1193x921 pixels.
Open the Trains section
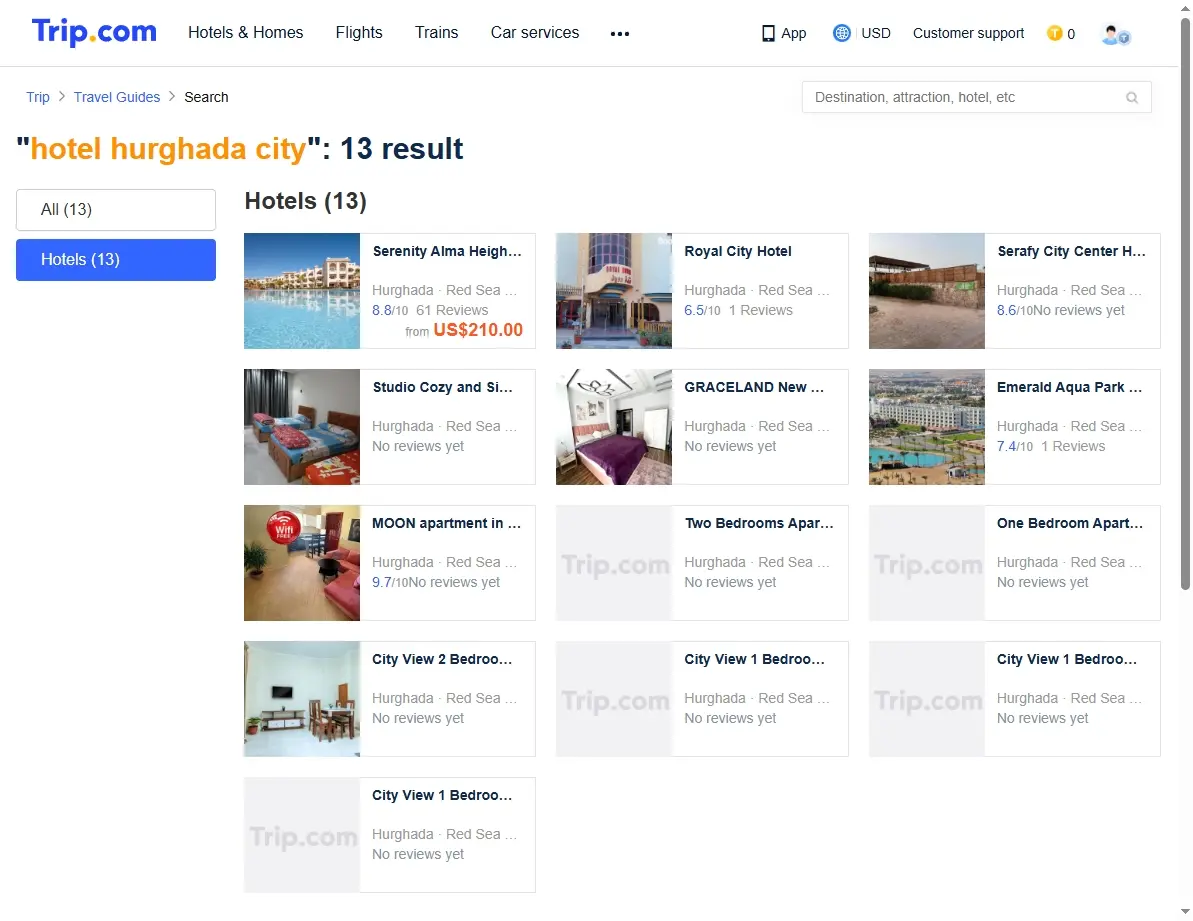(437, 33)
